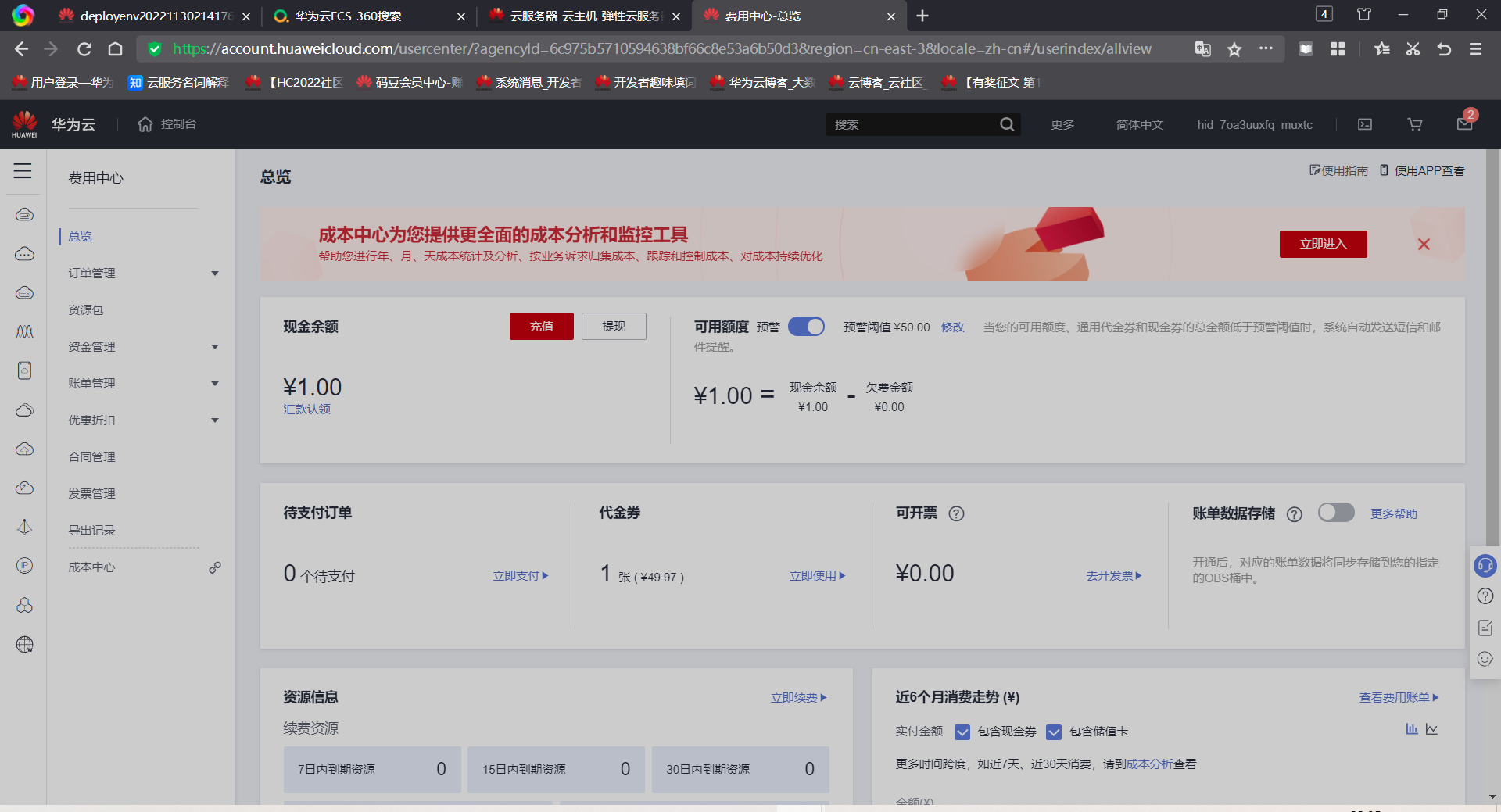Click the help icon next to 可开票
Image resolution: width=1501 pixels, height=812 pixels.
coord(956,513)
